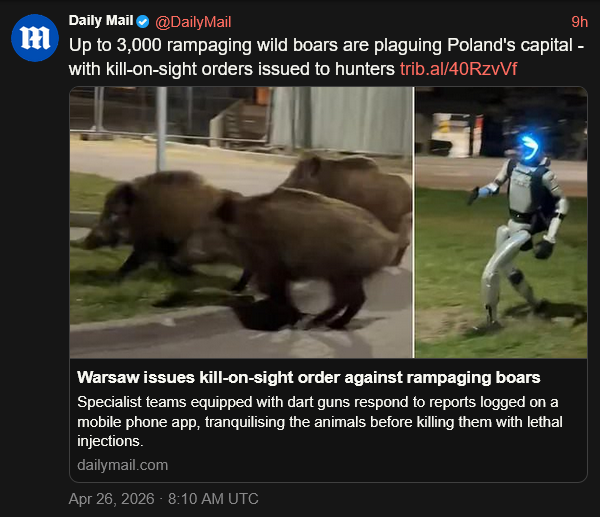Click the robot's glowing blue helmet

coord(529,148)
